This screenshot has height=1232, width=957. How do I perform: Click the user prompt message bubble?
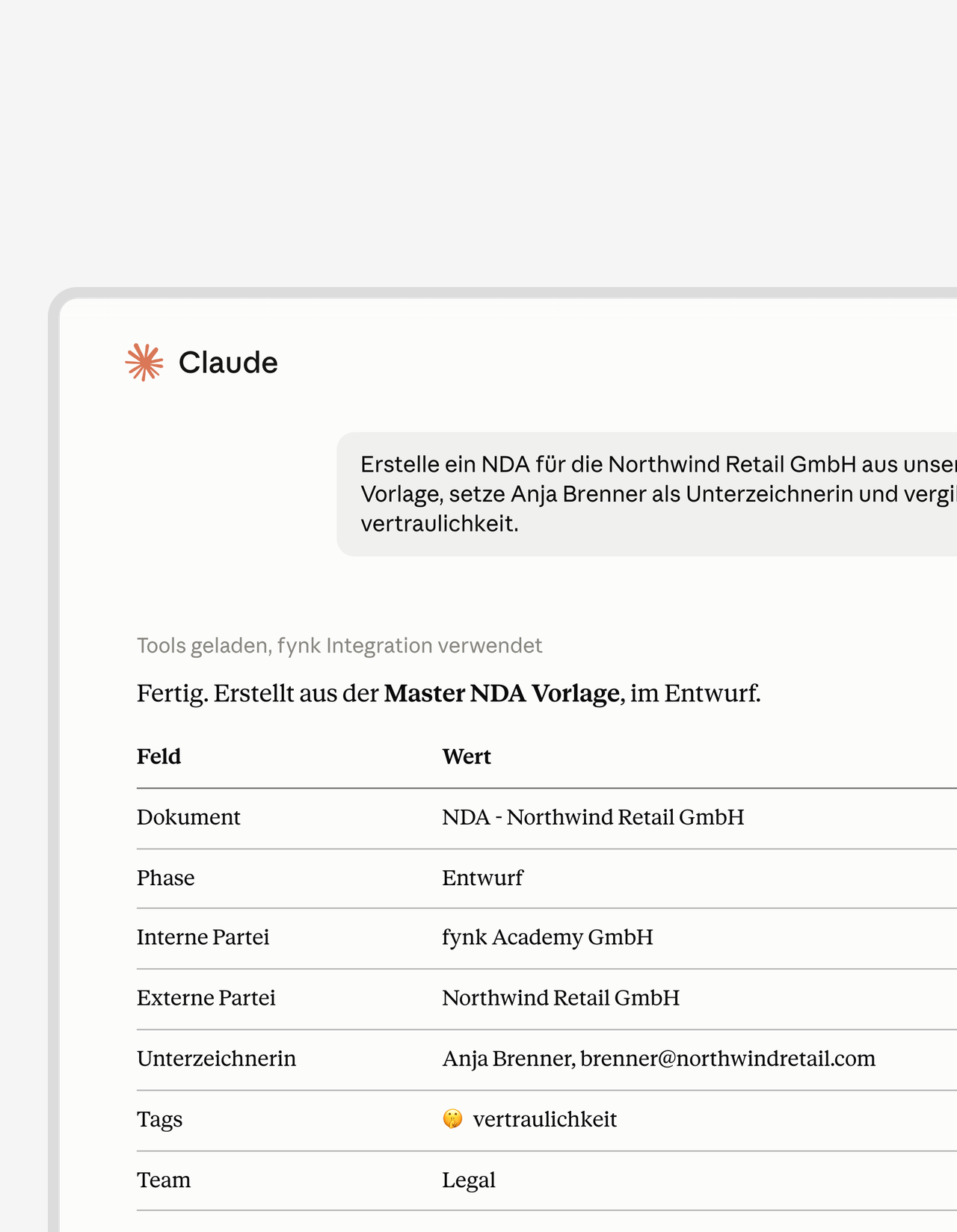[647, 494]
